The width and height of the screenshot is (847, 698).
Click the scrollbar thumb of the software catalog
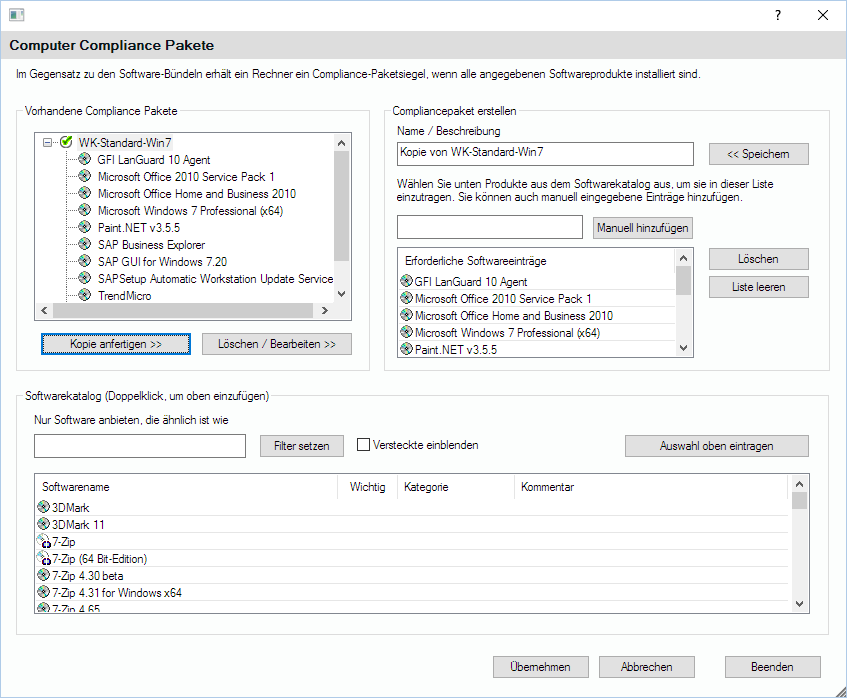pyautogui.click(x=800, y=500)
